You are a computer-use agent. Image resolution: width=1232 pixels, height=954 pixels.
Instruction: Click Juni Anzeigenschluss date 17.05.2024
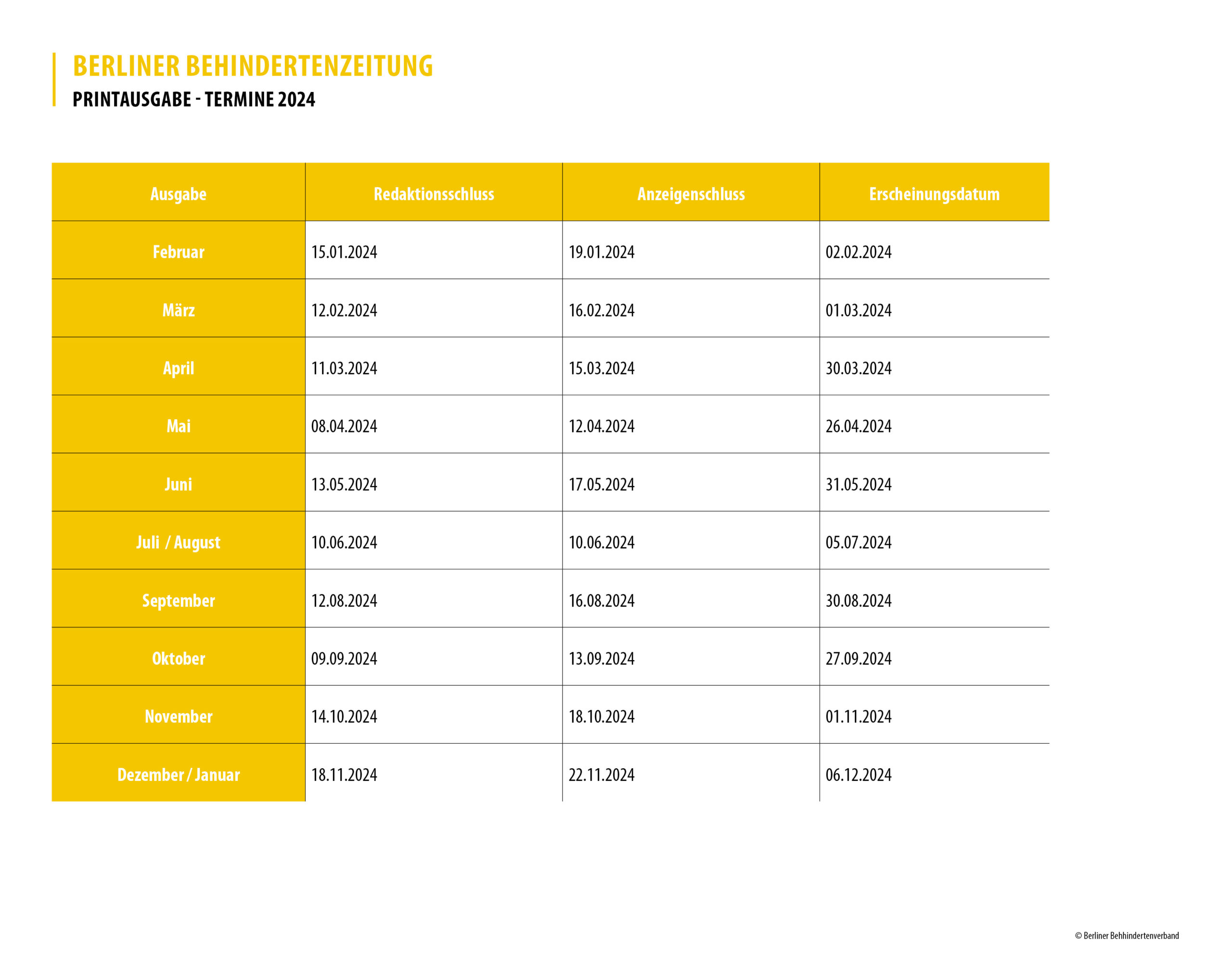click(x=602, y=484)
